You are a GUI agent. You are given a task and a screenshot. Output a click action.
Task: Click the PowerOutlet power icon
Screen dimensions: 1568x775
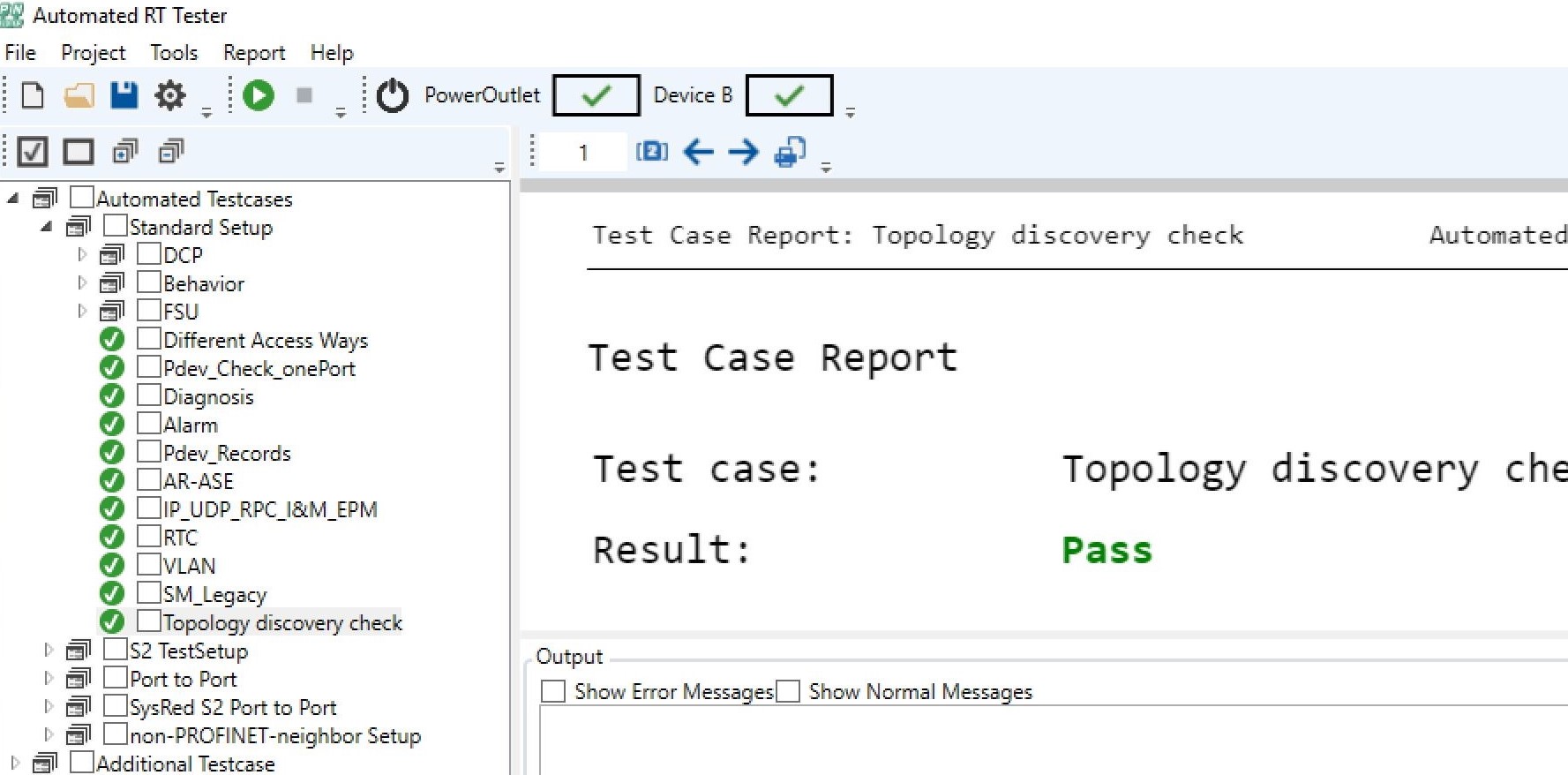tap(393, 95)
